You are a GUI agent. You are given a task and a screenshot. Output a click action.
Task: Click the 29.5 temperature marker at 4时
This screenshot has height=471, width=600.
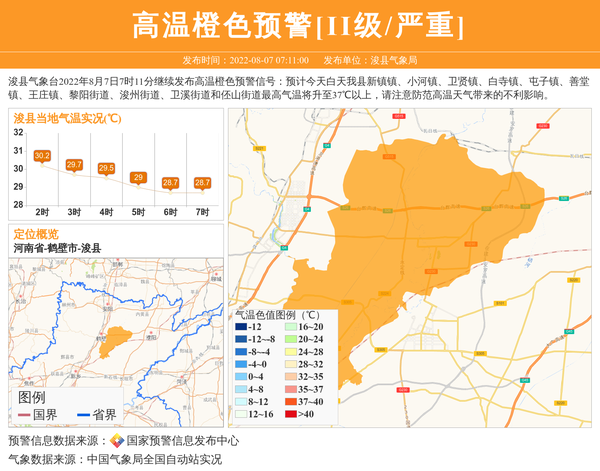pos(106,168)
